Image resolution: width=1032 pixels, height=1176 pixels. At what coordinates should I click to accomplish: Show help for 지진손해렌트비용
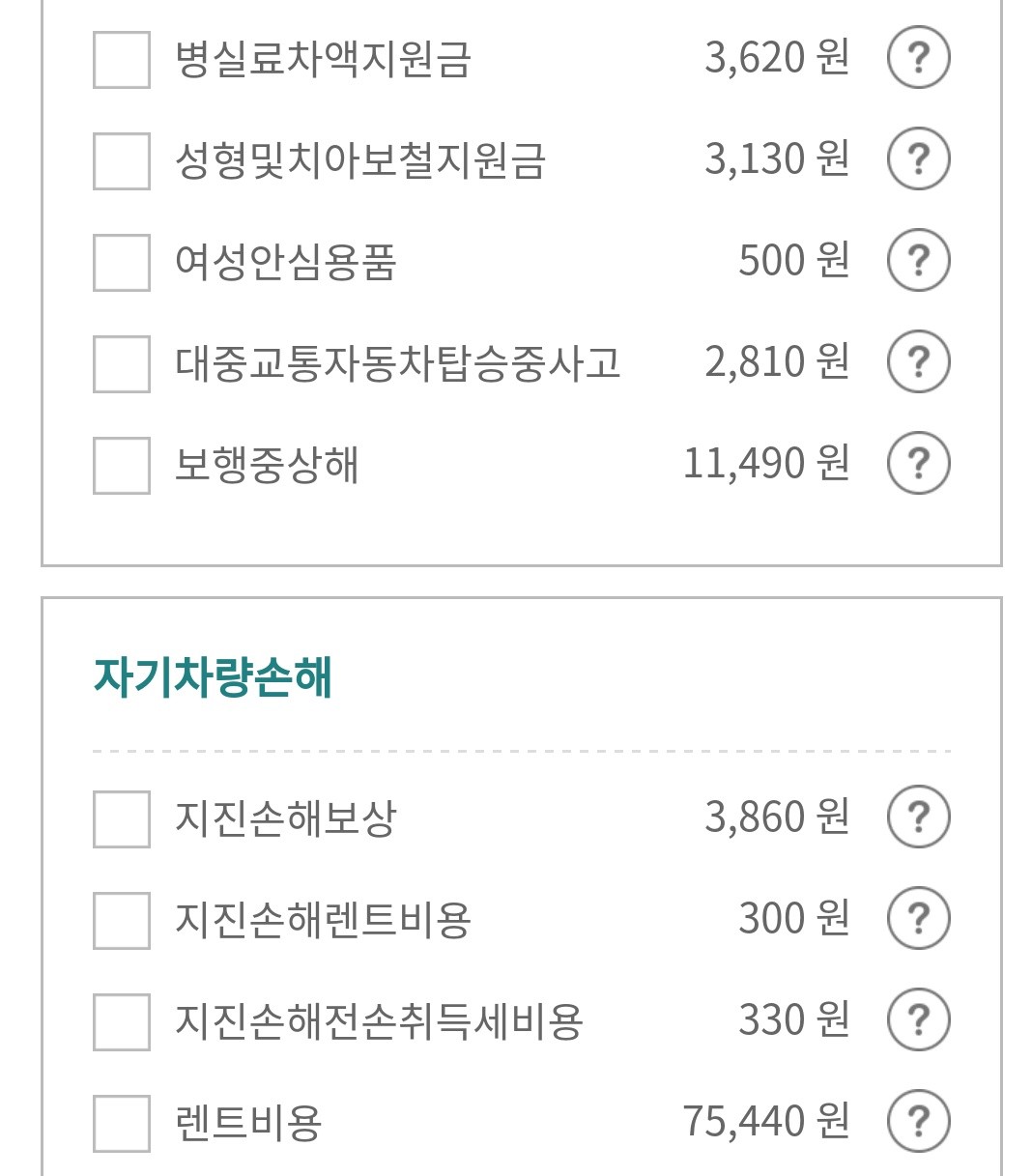[918, 919]
